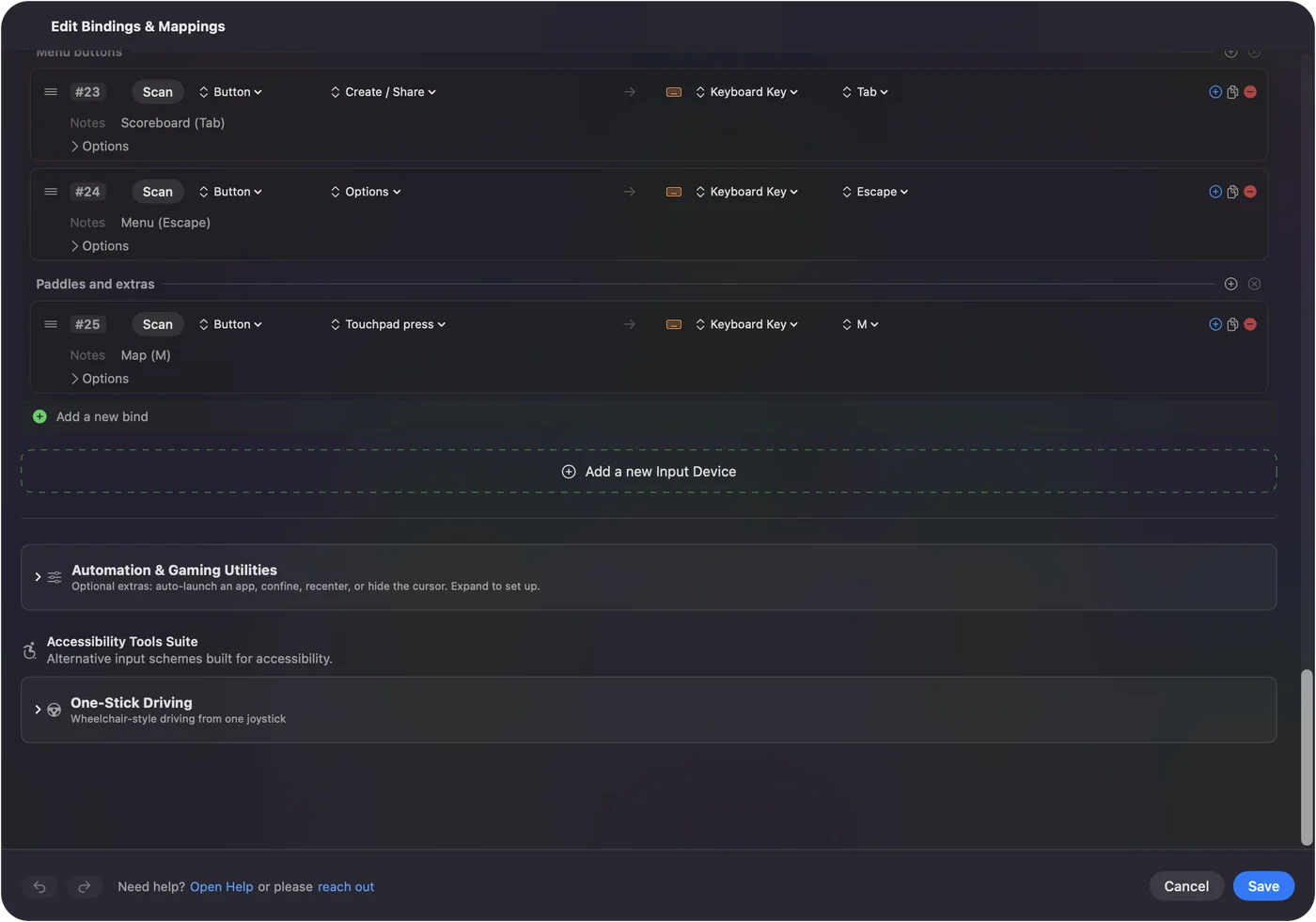The image size is (1316, 922).
Task: Click the undo arrow button
Action: (39, 886)
